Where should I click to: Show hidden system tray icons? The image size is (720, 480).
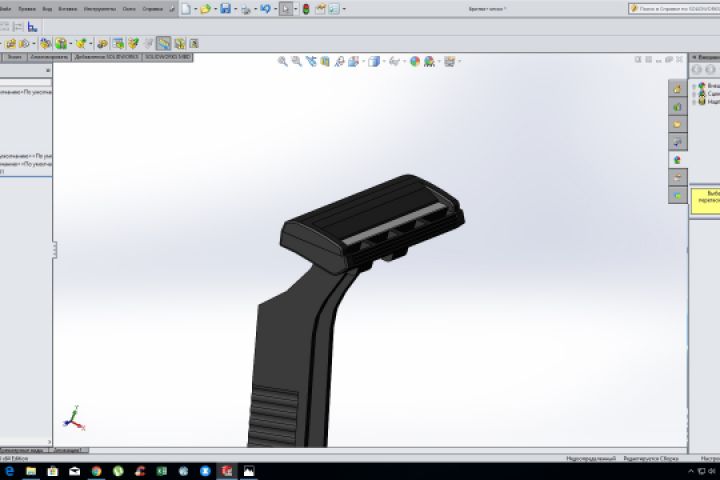click(691, 471)
